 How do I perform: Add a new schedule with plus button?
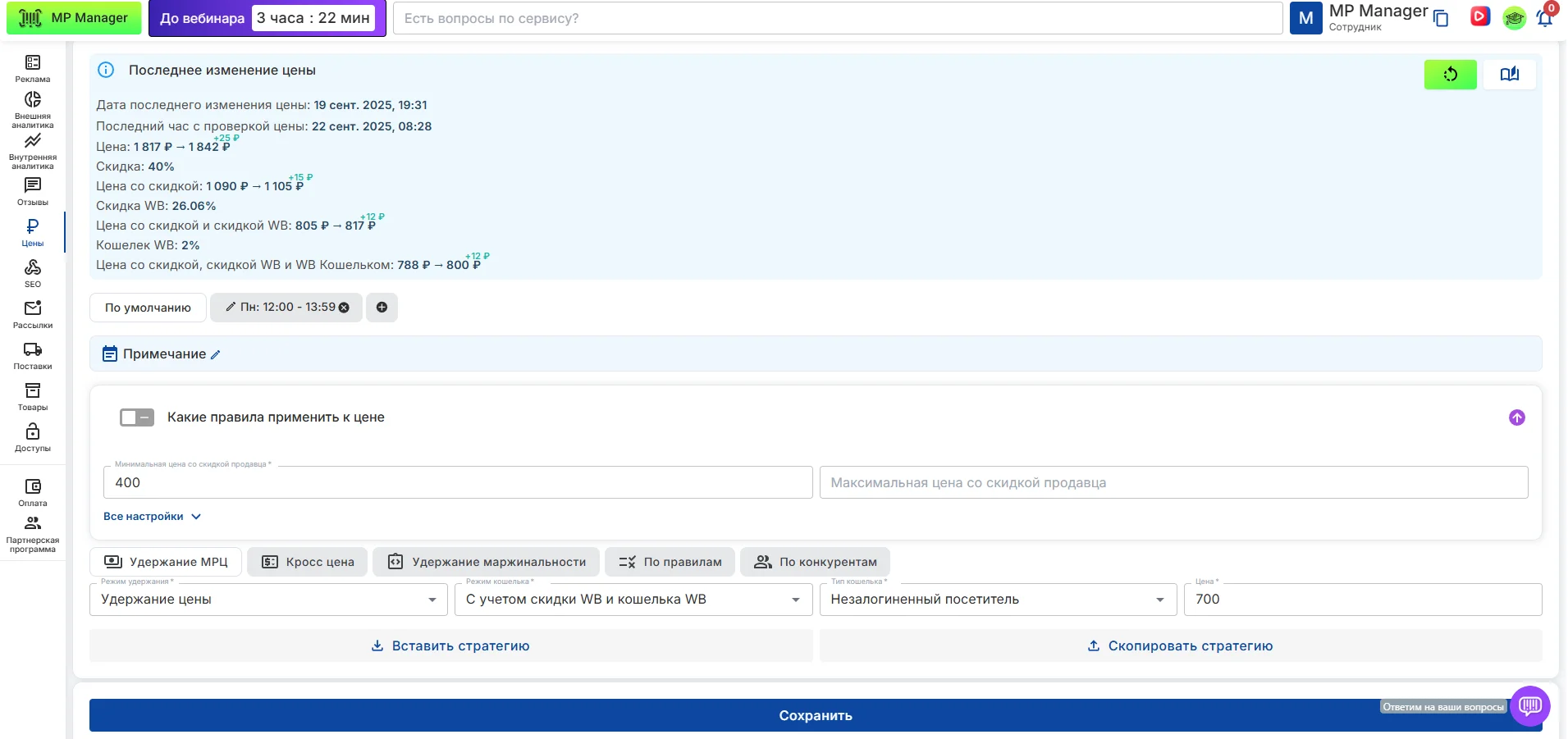382,308
